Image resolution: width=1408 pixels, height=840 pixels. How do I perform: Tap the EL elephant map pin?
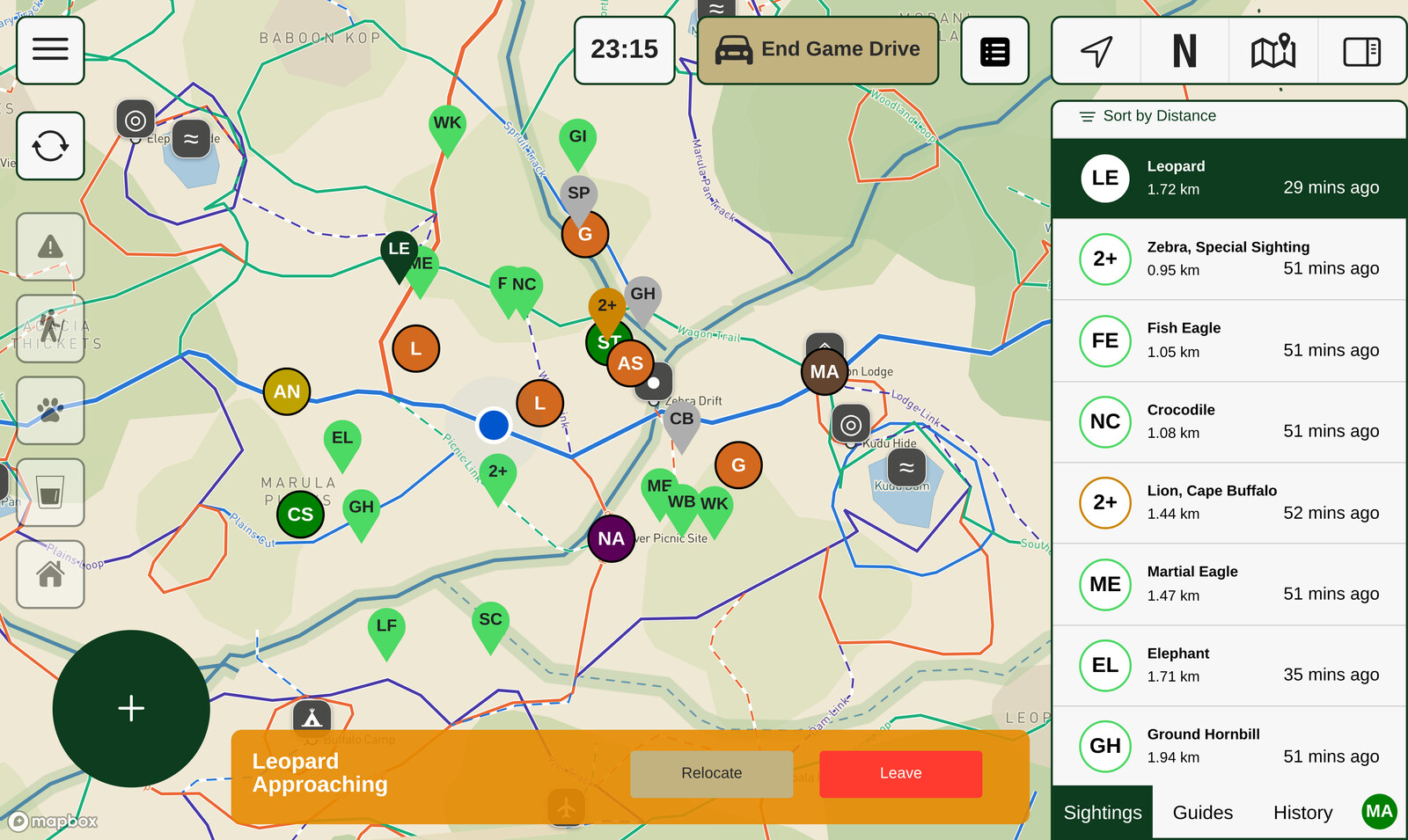coord(342,440)
